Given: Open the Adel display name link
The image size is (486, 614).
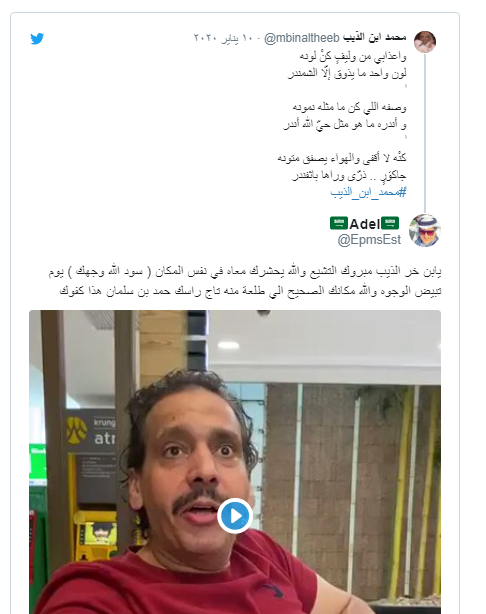Looking at the screenshot, I should (364, 224).
